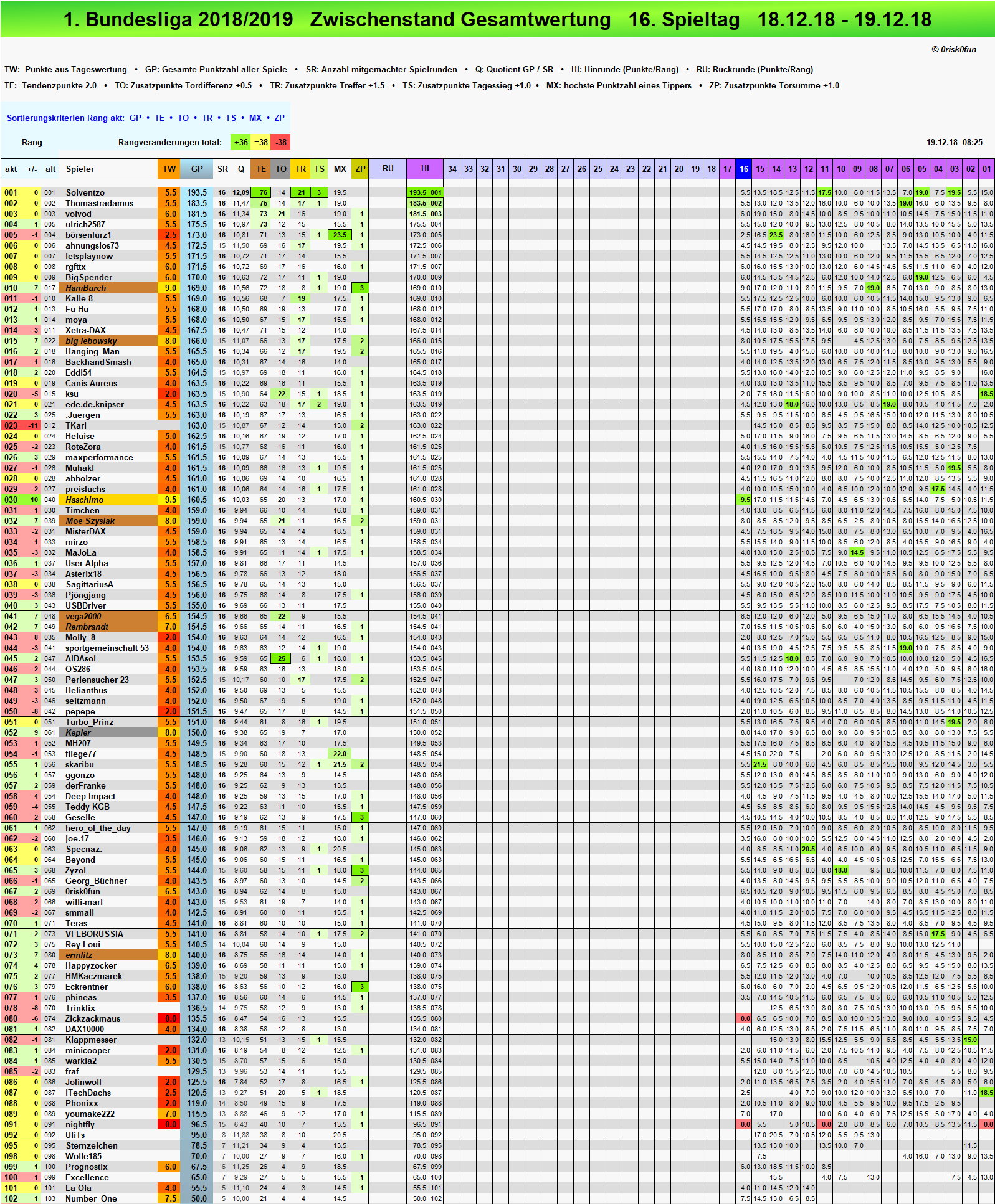This screenshot has height=1204, width=995.
Task: Click Solventzo's GP value 193.5
Action: coord(197,192)
